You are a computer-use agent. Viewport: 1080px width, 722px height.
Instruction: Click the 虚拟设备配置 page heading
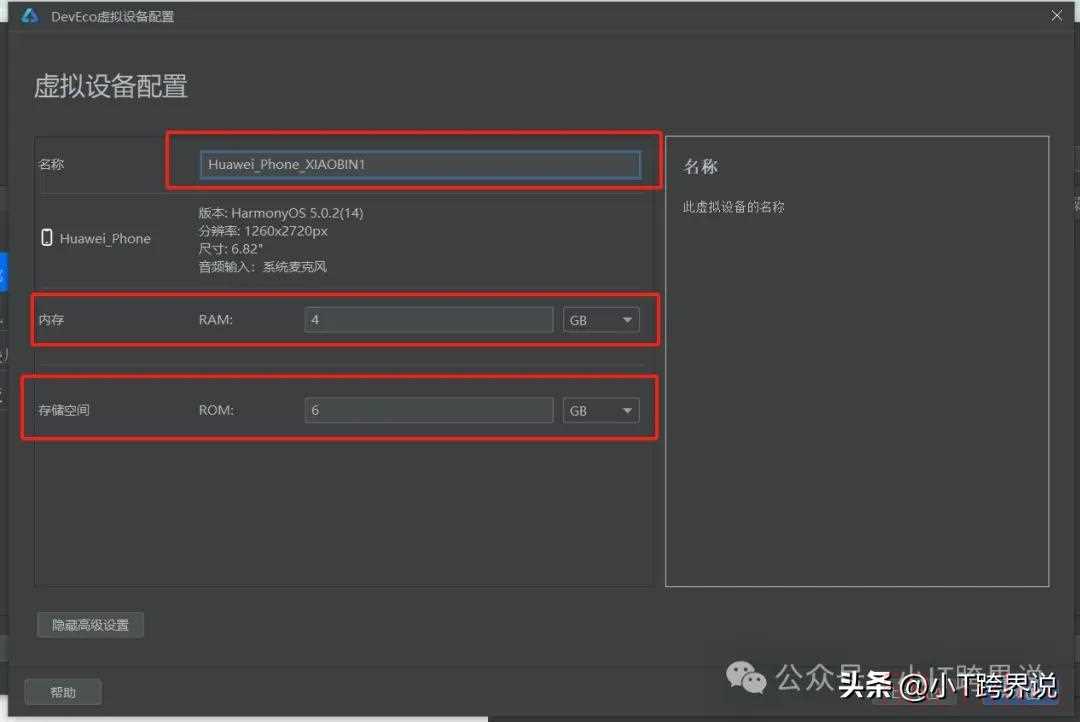[111, 86]
